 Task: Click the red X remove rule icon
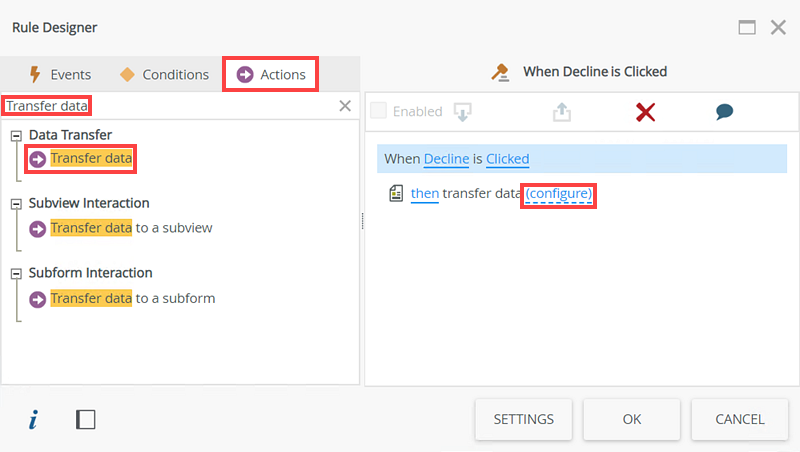646,112
